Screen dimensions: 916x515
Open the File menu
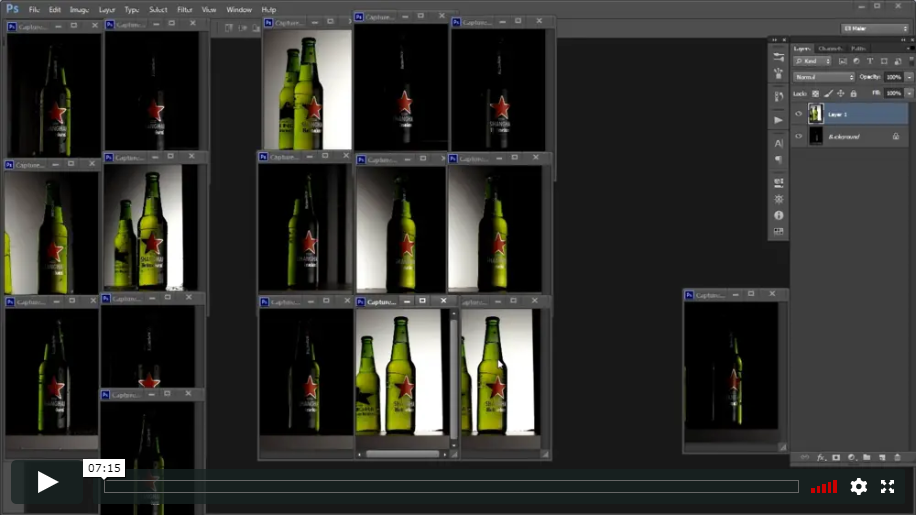coord(34,9)
